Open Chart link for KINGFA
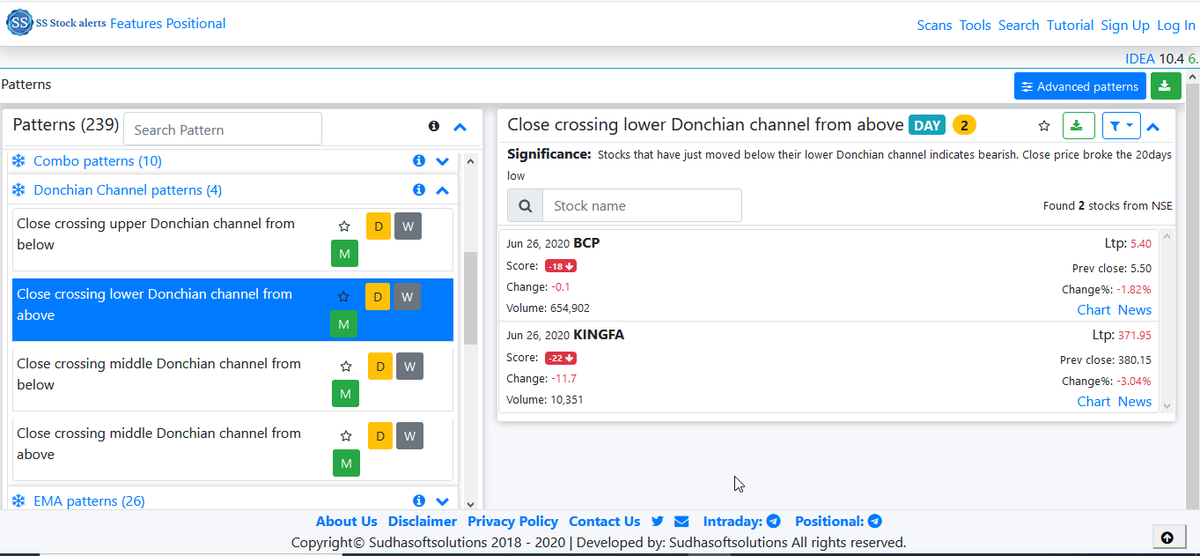1200x556 pixels. pyautogui.click(x=1094, y=401)
